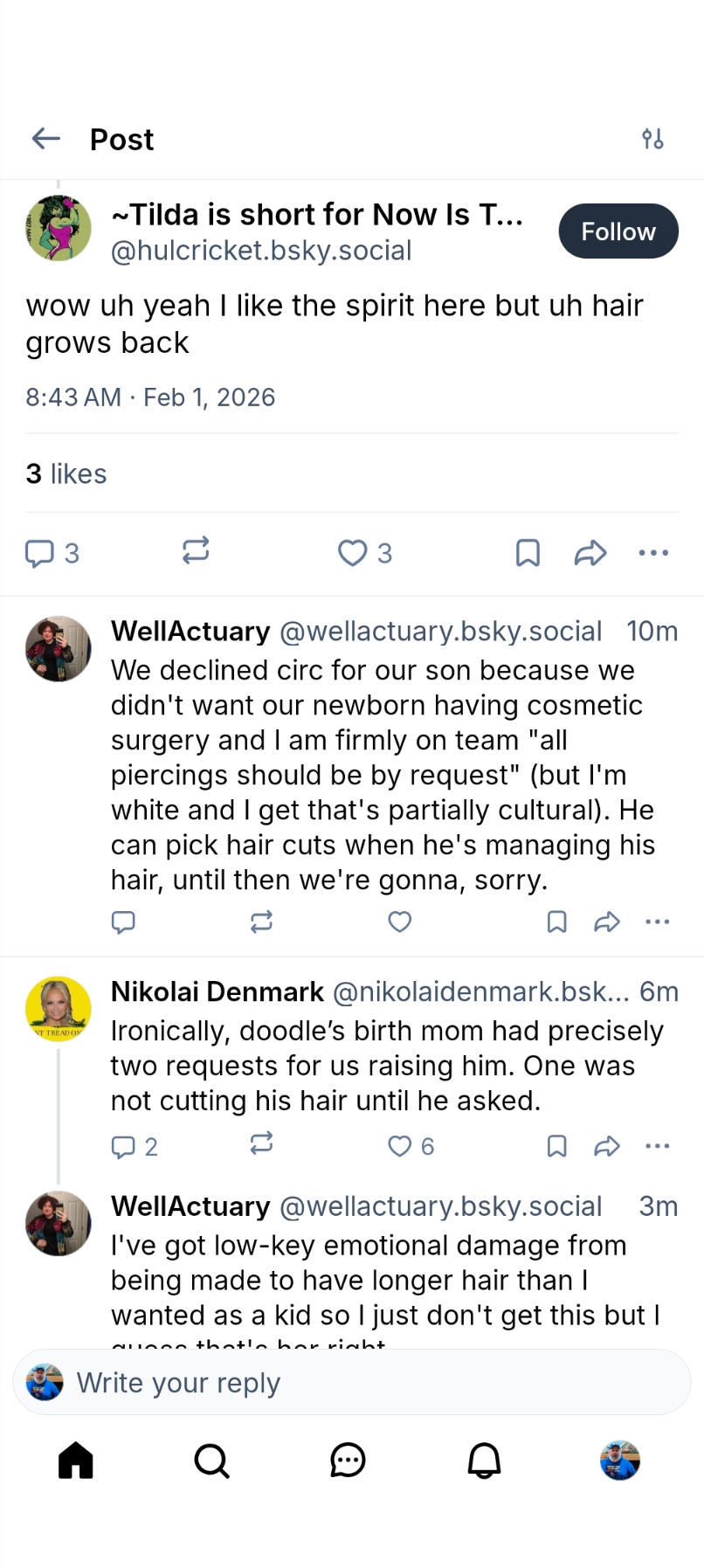Bookmark Nikolai Denmark's reply
Image resolution: width=704 pixels, height=1568 pixels.
click(x=556, y=1146)
